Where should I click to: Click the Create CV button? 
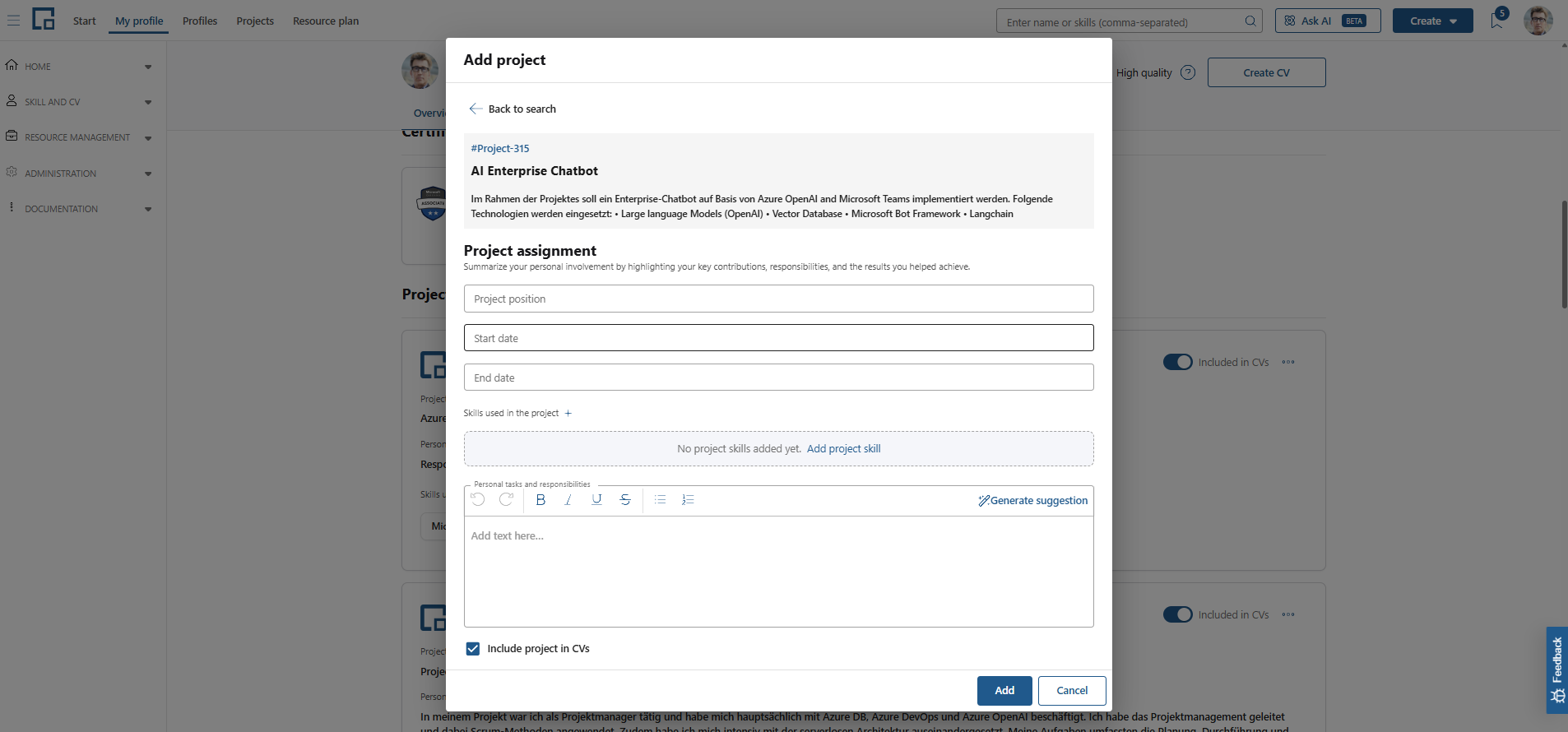tap(1266, 72)
